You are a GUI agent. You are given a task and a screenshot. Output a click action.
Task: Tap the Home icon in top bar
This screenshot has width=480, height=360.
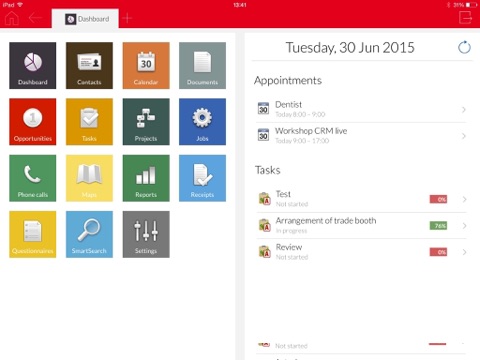12,18
